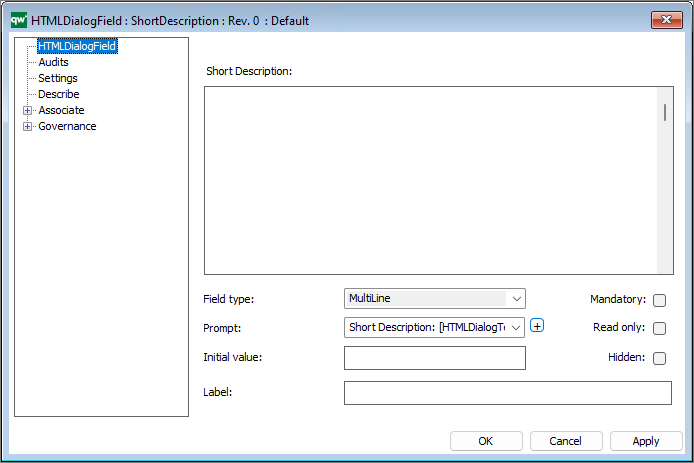Check the Hidden checkbox
Image resolution: width=694 pixels, height=463 pixels.
click(x=659, y=358)
